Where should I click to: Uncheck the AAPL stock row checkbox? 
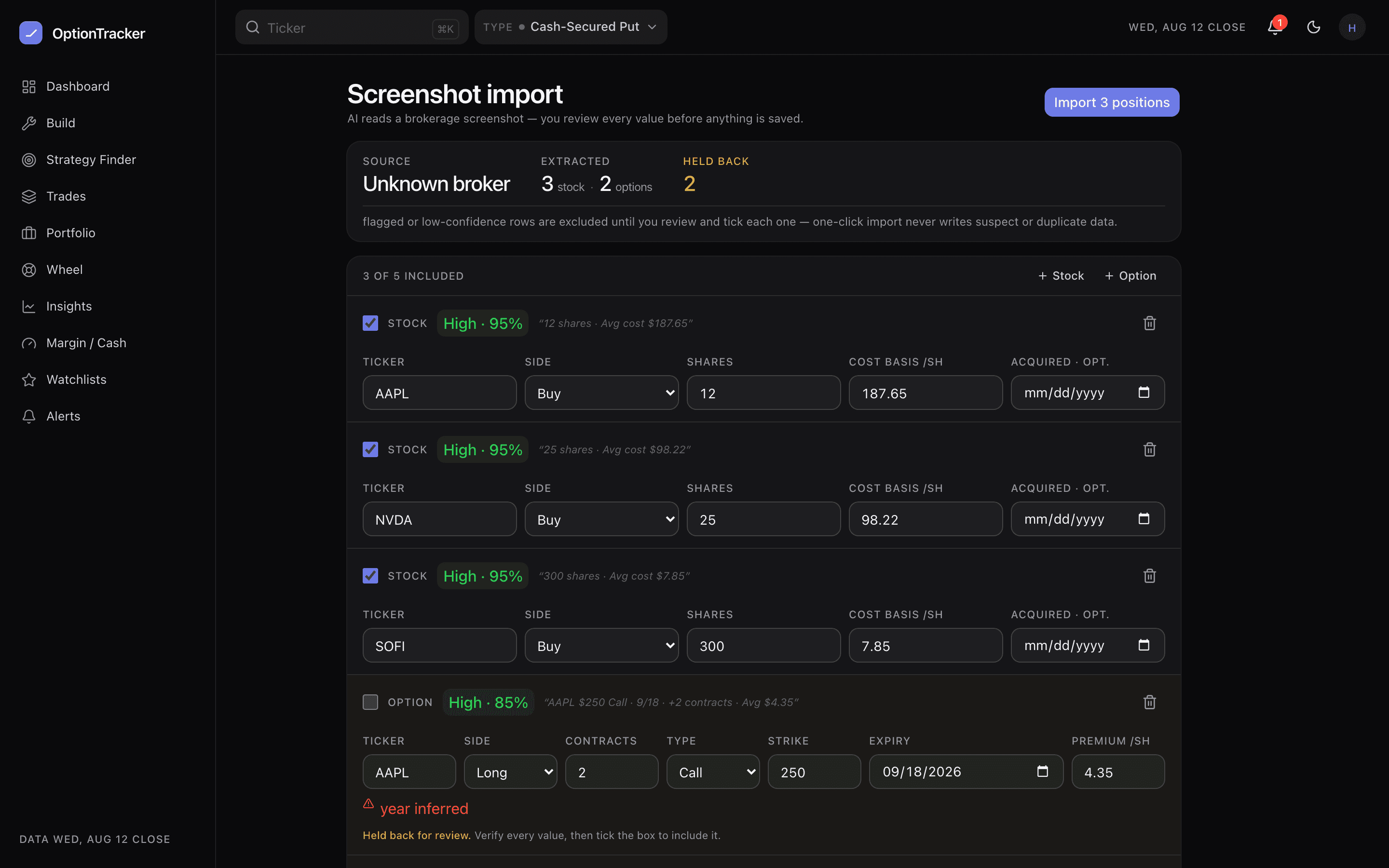pos(370,323)
